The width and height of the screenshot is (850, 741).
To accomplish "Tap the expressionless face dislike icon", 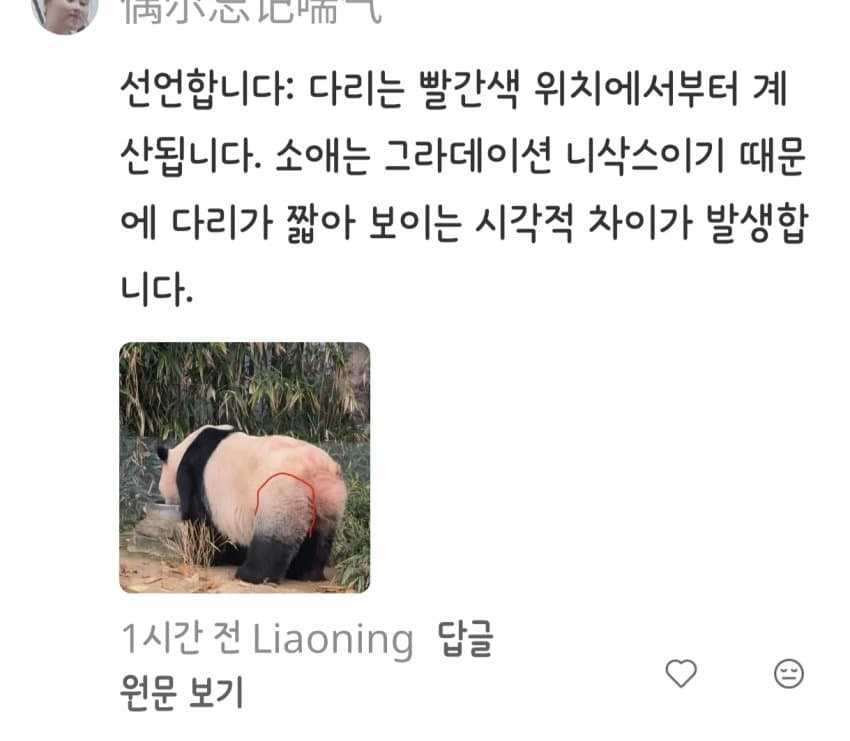I will coord(789,674).
